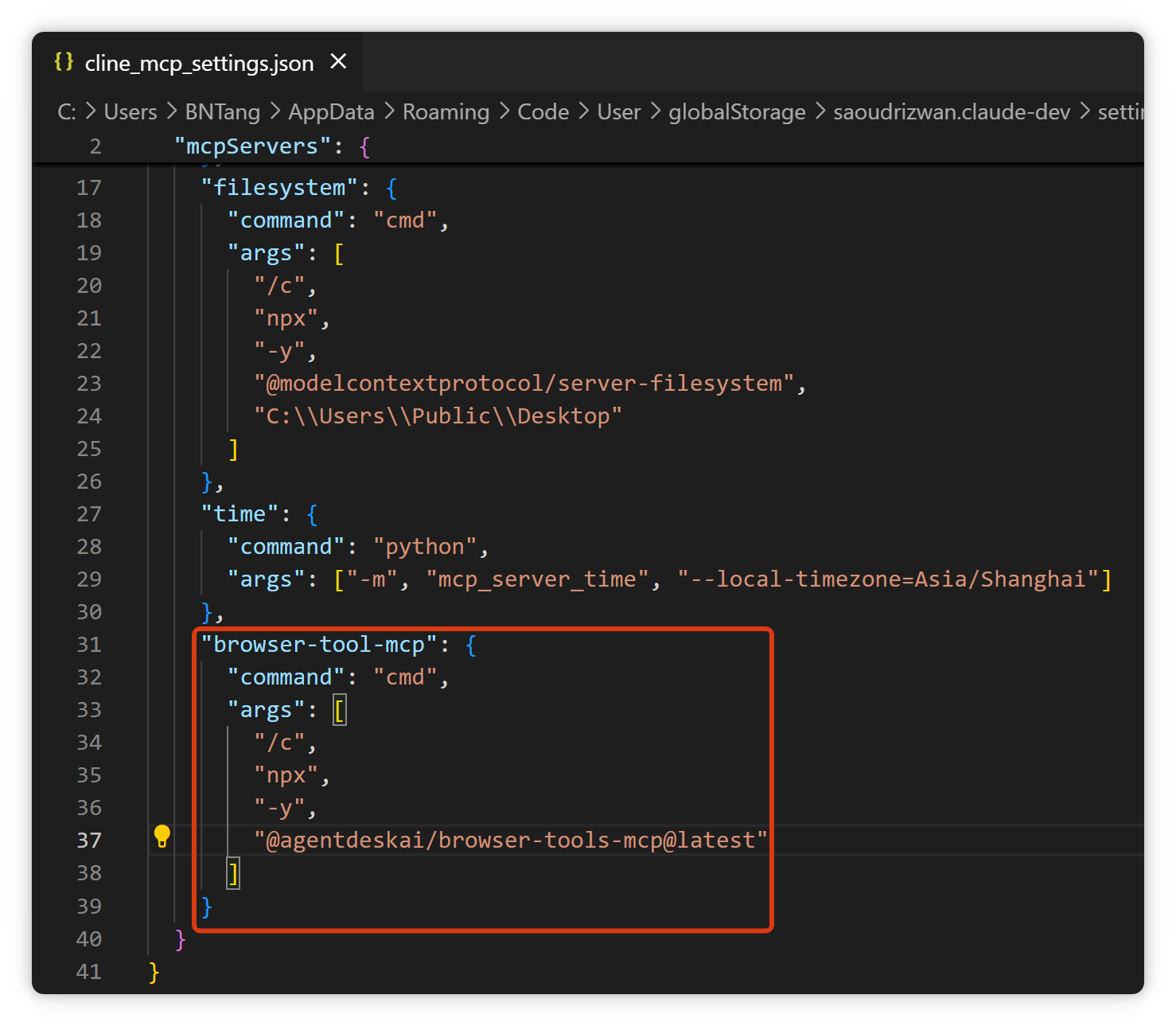Viewport: 1176px width, 1026px height.
Task: Place cursor on "browser-tool-mcp" key
Action: [319, 645]
